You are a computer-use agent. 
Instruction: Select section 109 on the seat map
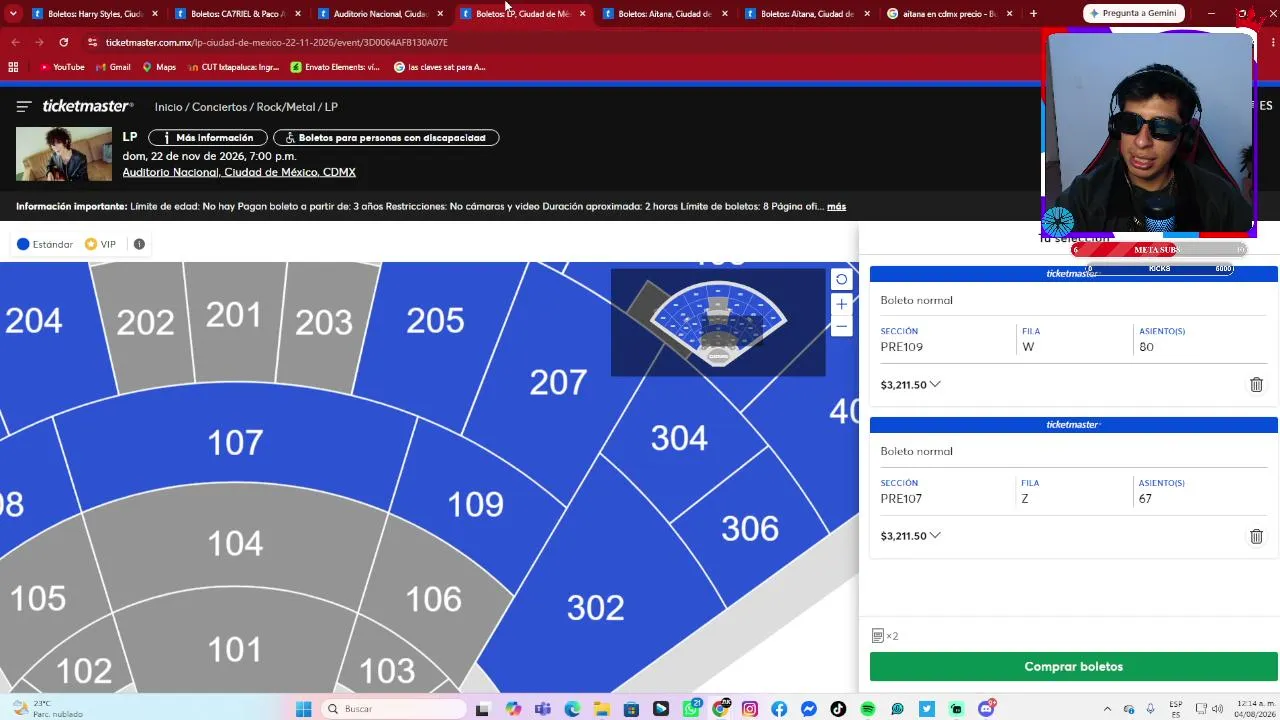point(475,504)
